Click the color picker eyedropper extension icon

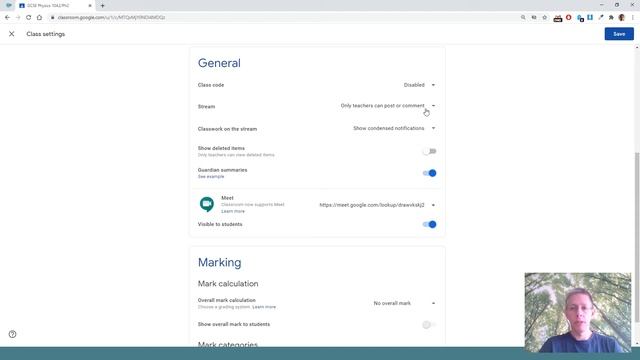click(600, 18)
